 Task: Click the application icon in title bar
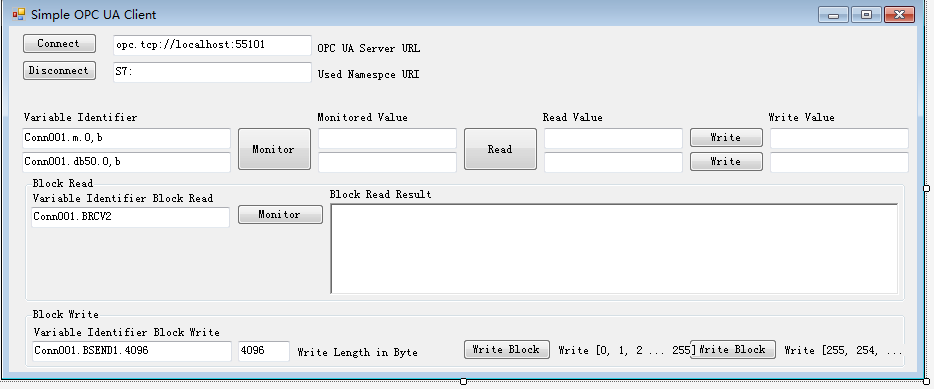(x=19, y=14)
